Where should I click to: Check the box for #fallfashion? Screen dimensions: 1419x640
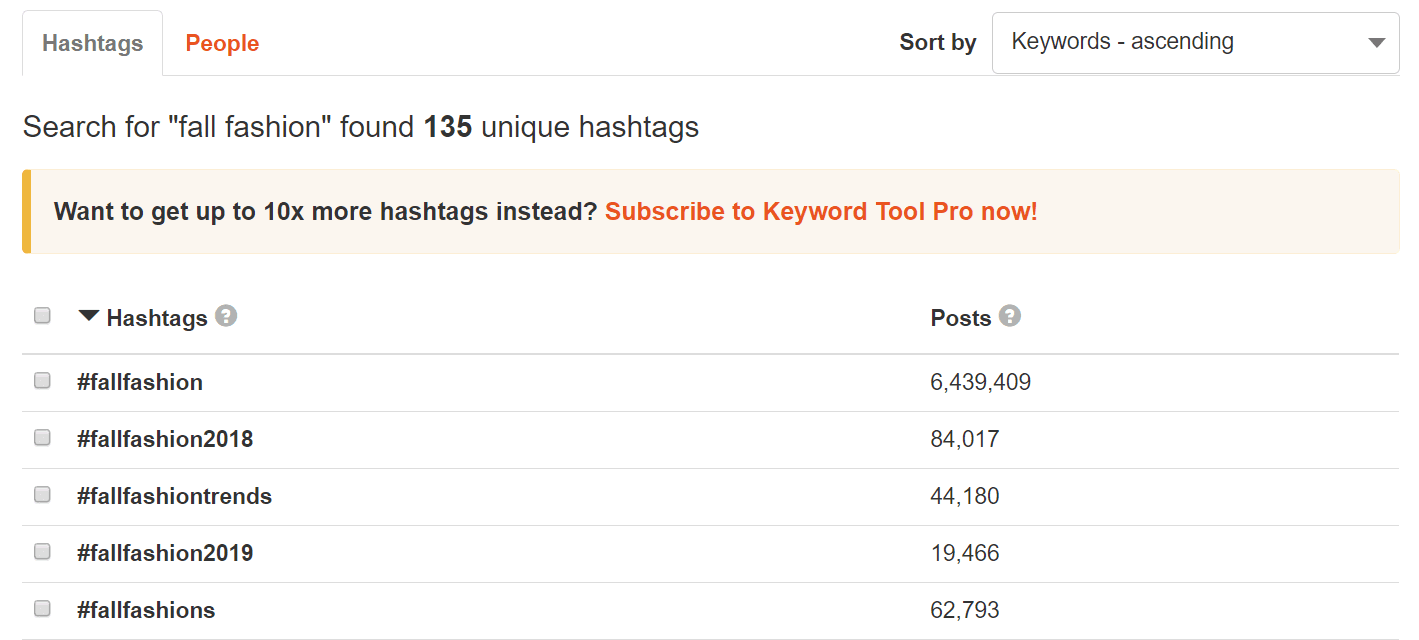coord(42,380)
